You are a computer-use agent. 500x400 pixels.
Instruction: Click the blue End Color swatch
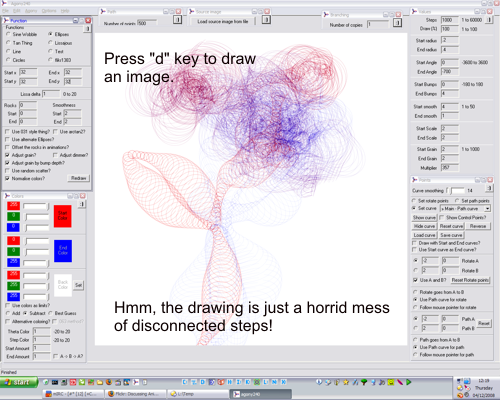tap(63, 251)
